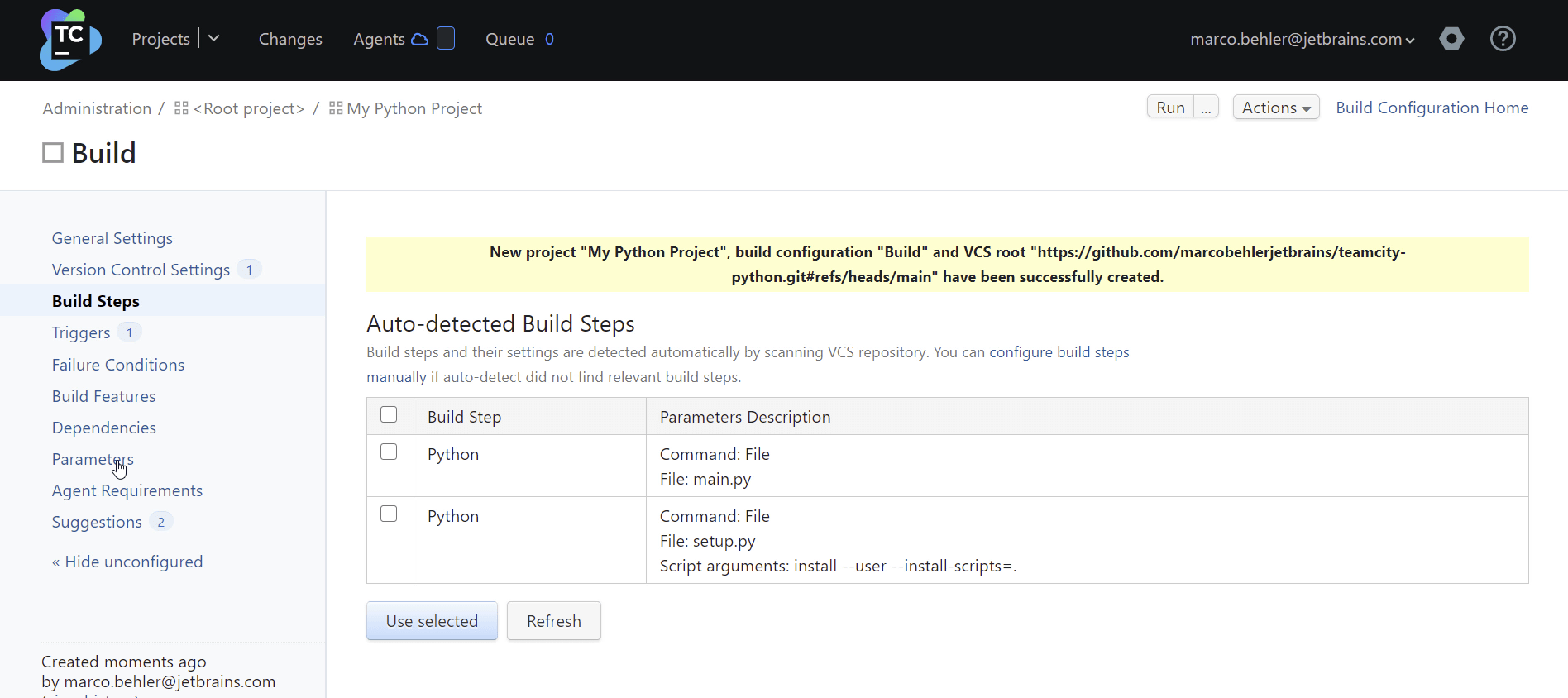Open the help question mark icon

pos(1503,39)
